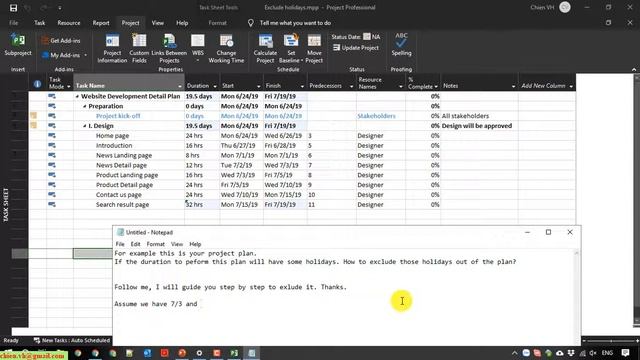Switch to the Report ribbon tab
The height and width of the screenshot is (360, 640).
point(101,23)
